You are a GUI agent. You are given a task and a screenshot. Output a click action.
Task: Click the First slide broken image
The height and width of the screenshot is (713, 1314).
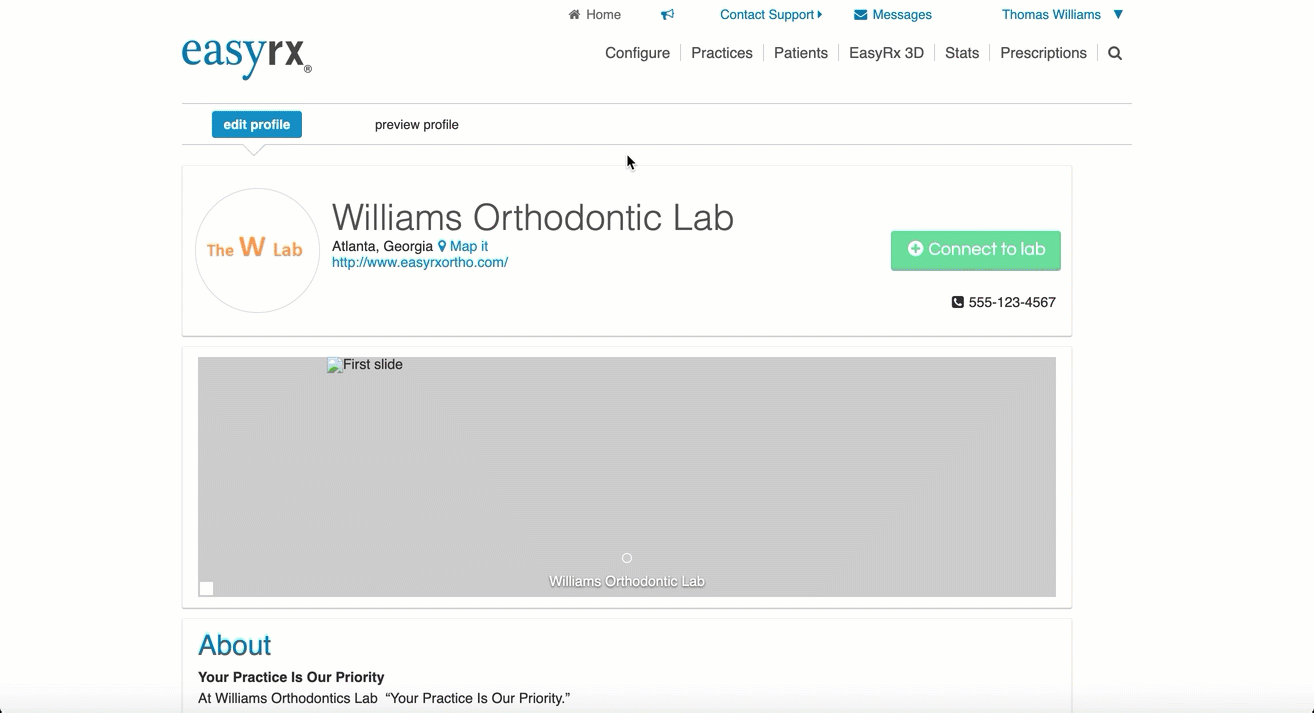click(365, 365)
